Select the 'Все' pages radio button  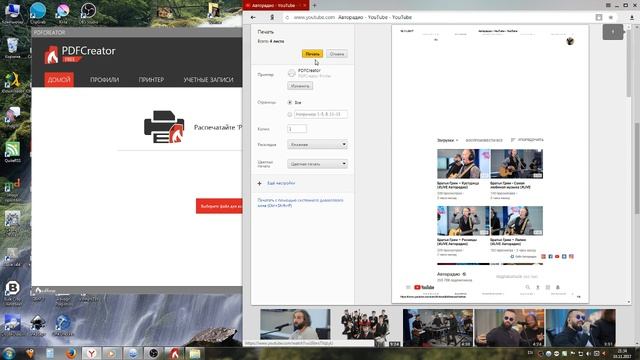(290, 102)
